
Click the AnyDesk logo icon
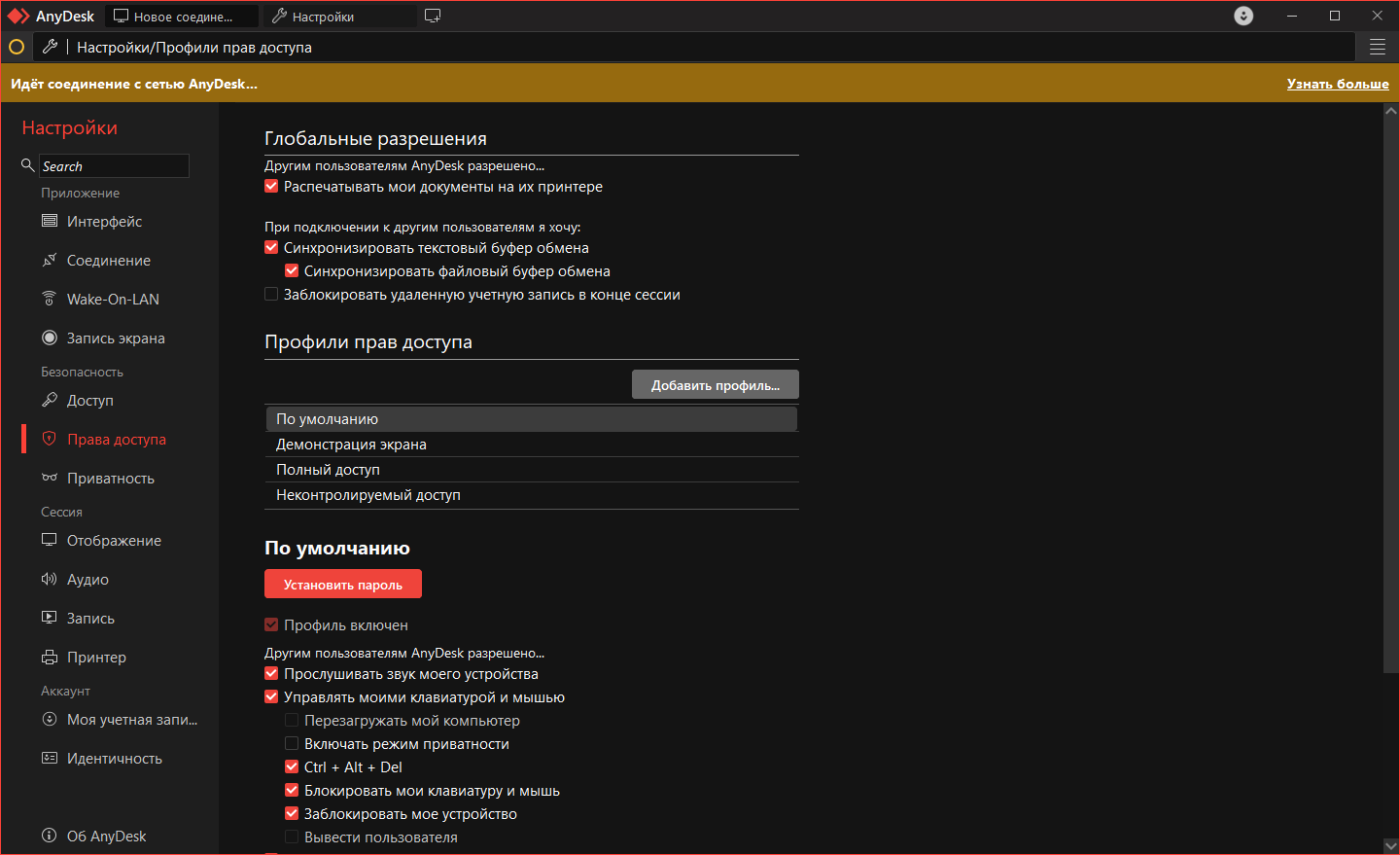click(x=18, y=16)
